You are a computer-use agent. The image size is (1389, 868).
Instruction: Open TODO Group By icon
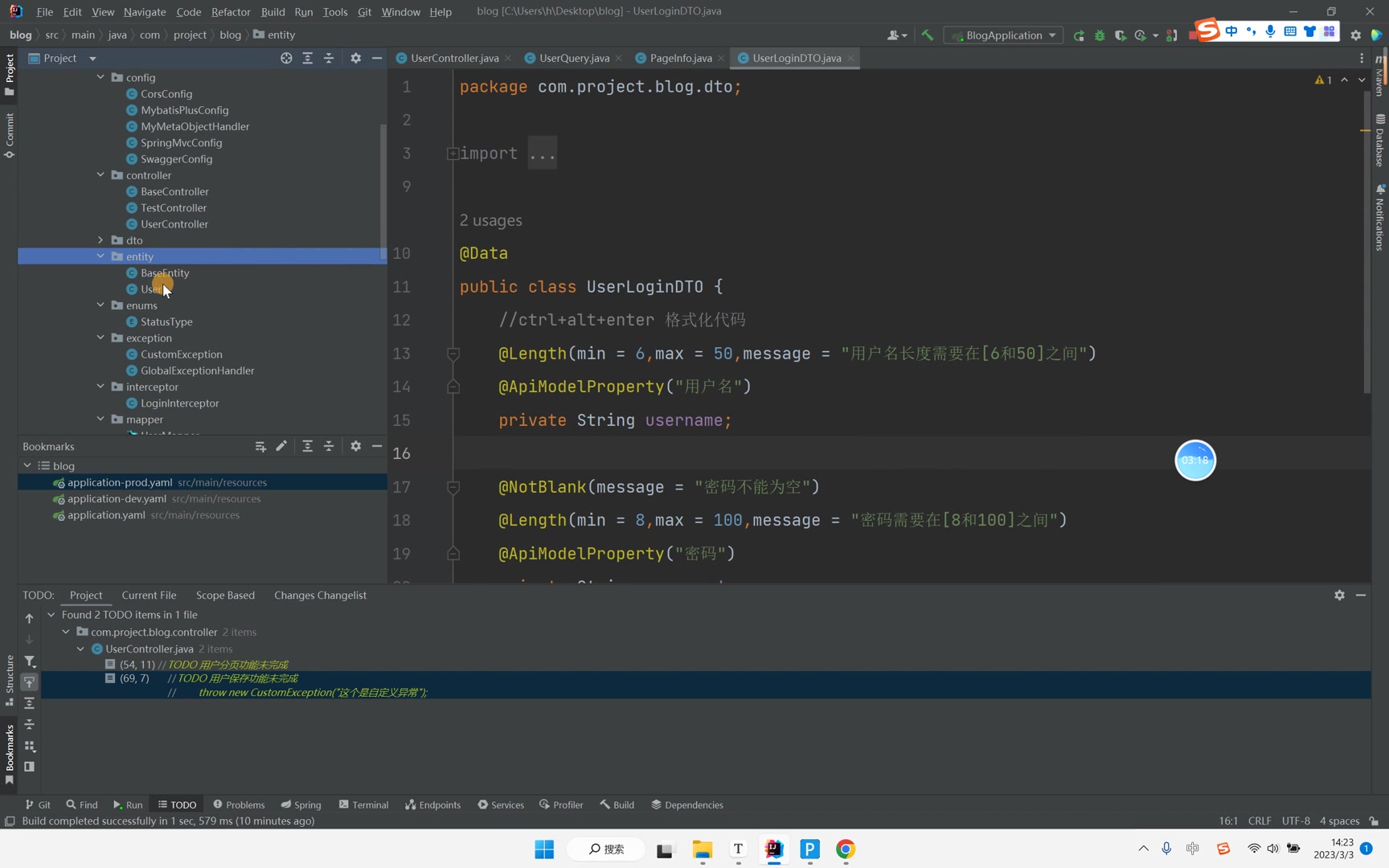click(x=29, y=746)
